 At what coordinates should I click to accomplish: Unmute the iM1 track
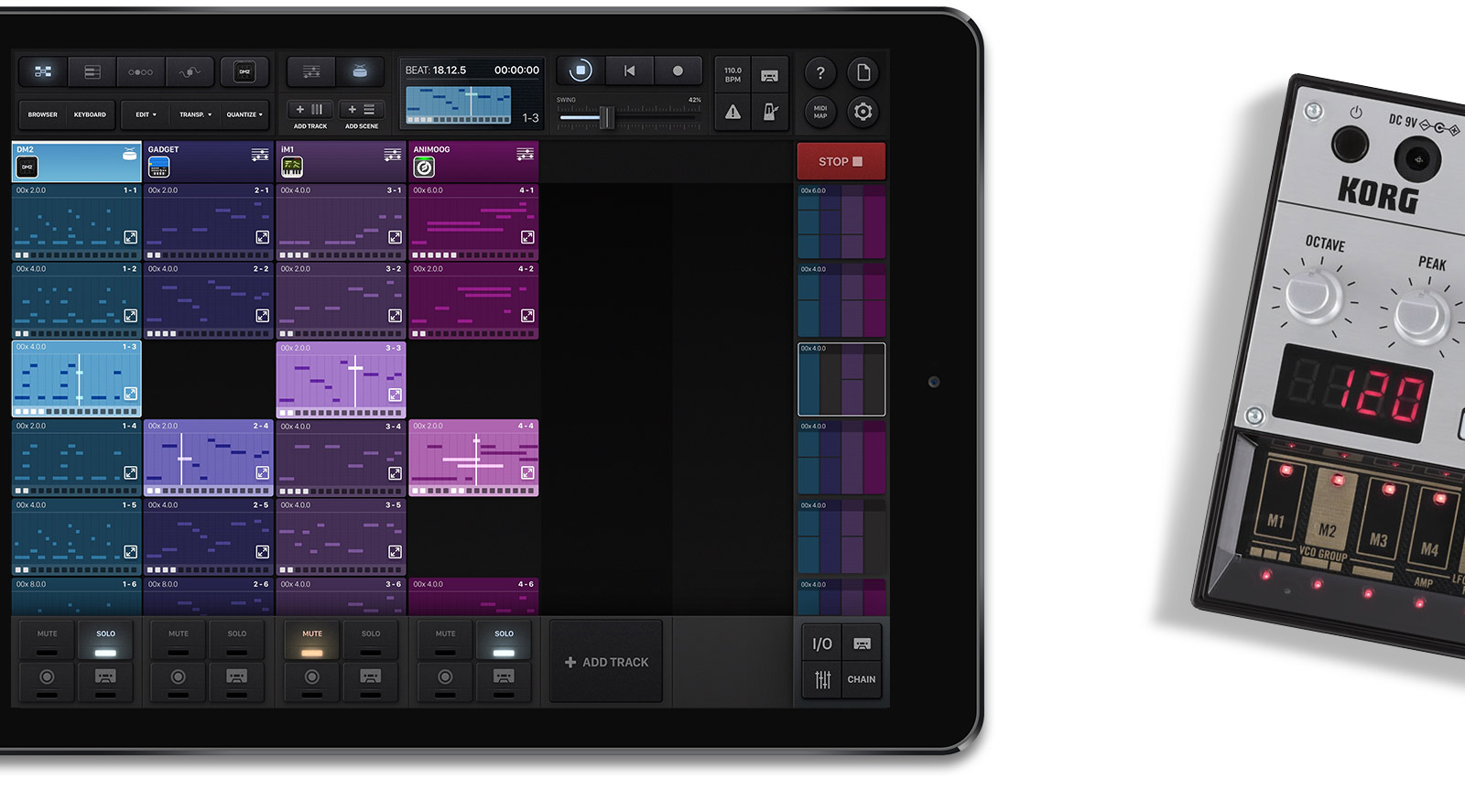pos(312,641)
